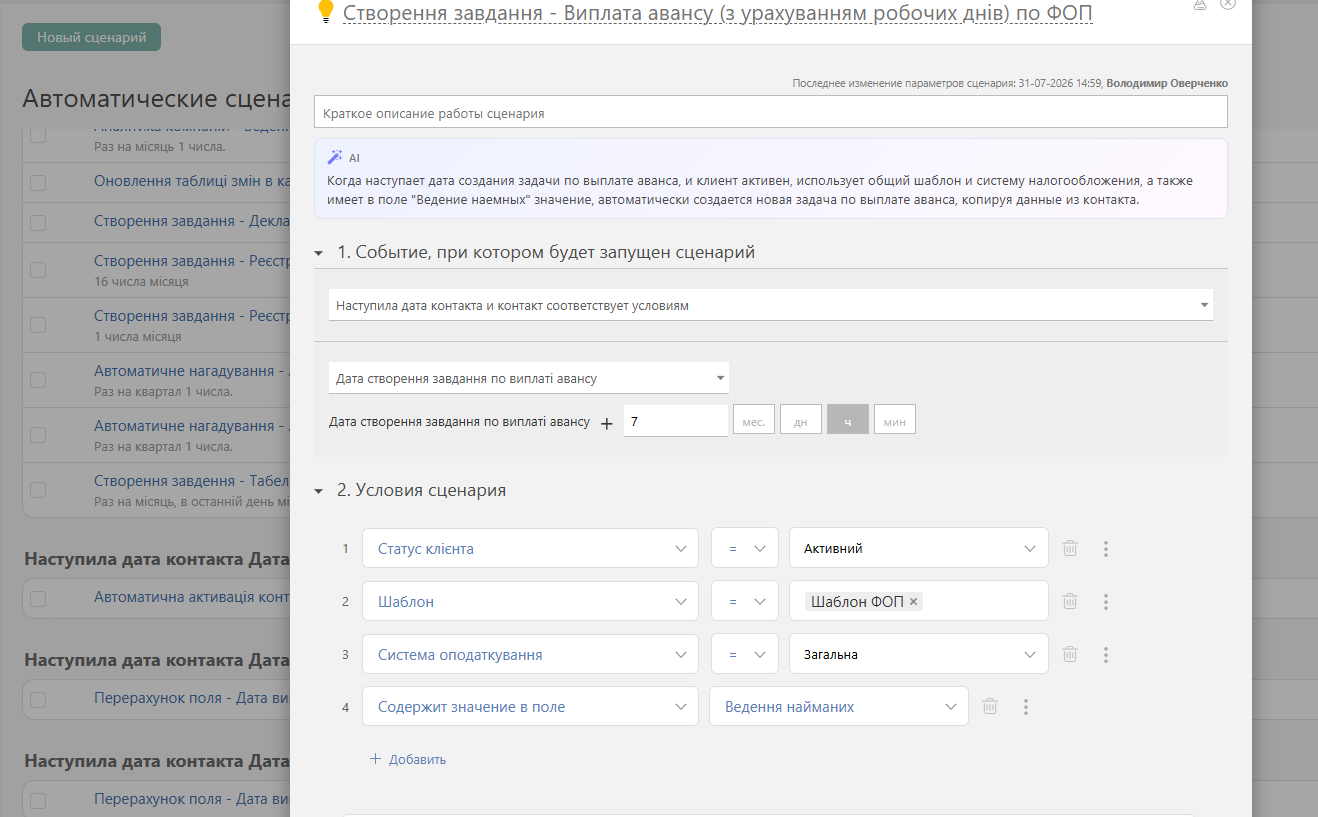Select the дн time unit
The width and height of the screenshot is (1318, 817).
(801, 420)
